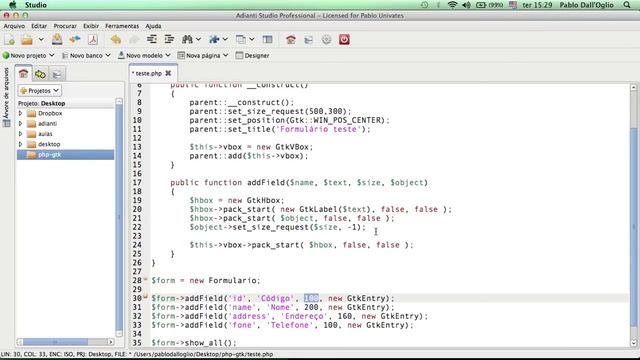Click the second indent lines icon

point(169,40)
